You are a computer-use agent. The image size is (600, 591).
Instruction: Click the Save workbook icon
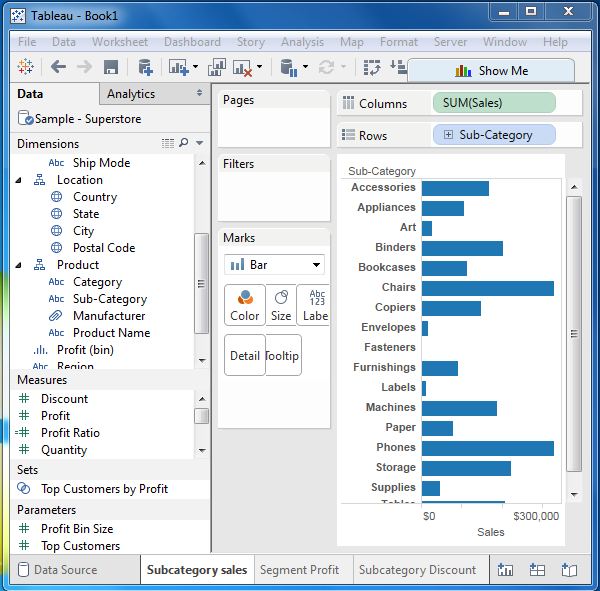pos(111,67)
